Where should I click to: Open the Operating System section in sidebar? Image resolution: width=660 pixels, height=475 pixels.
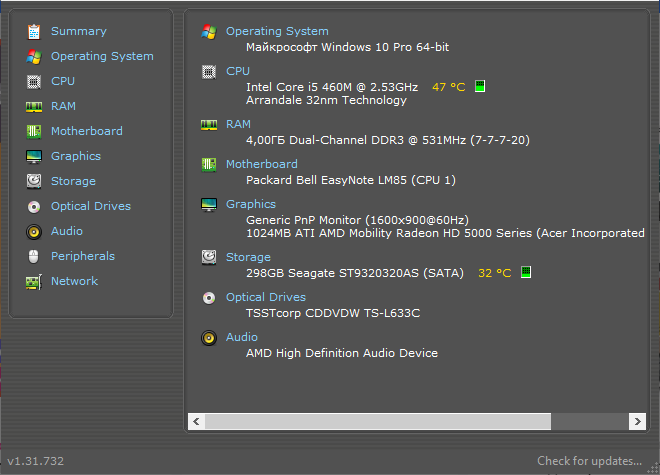tap(102, 56)
